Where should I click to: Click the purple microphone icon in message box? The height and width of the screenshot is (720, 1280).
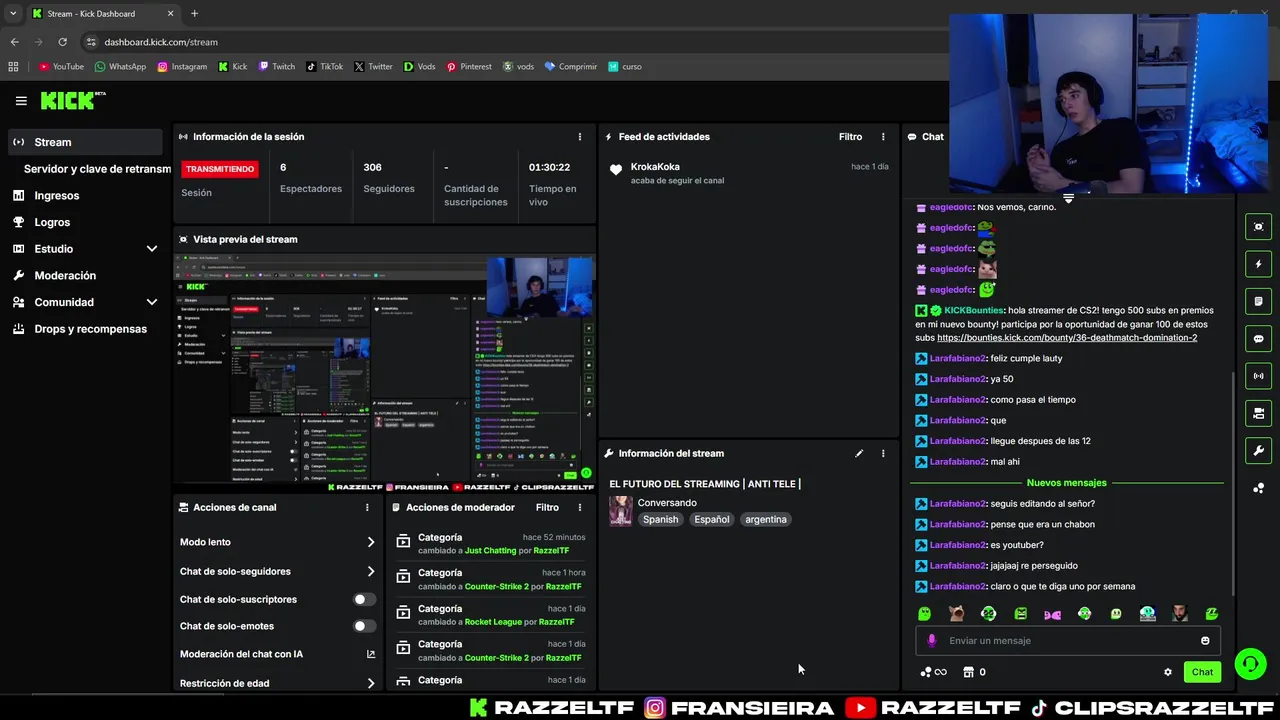point(932,641)
